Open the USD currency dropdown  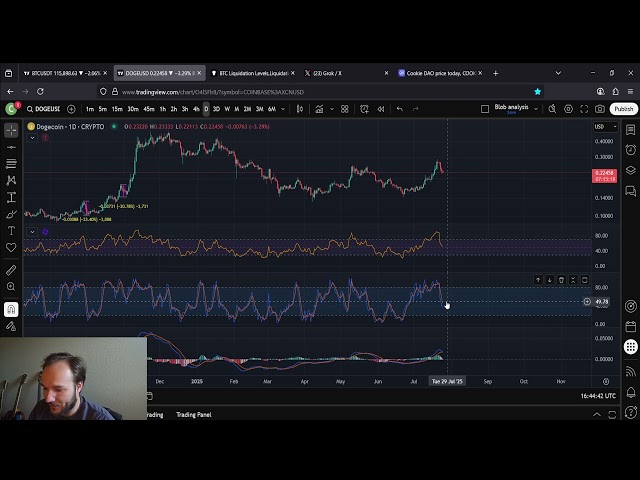(x=604, y=126)
